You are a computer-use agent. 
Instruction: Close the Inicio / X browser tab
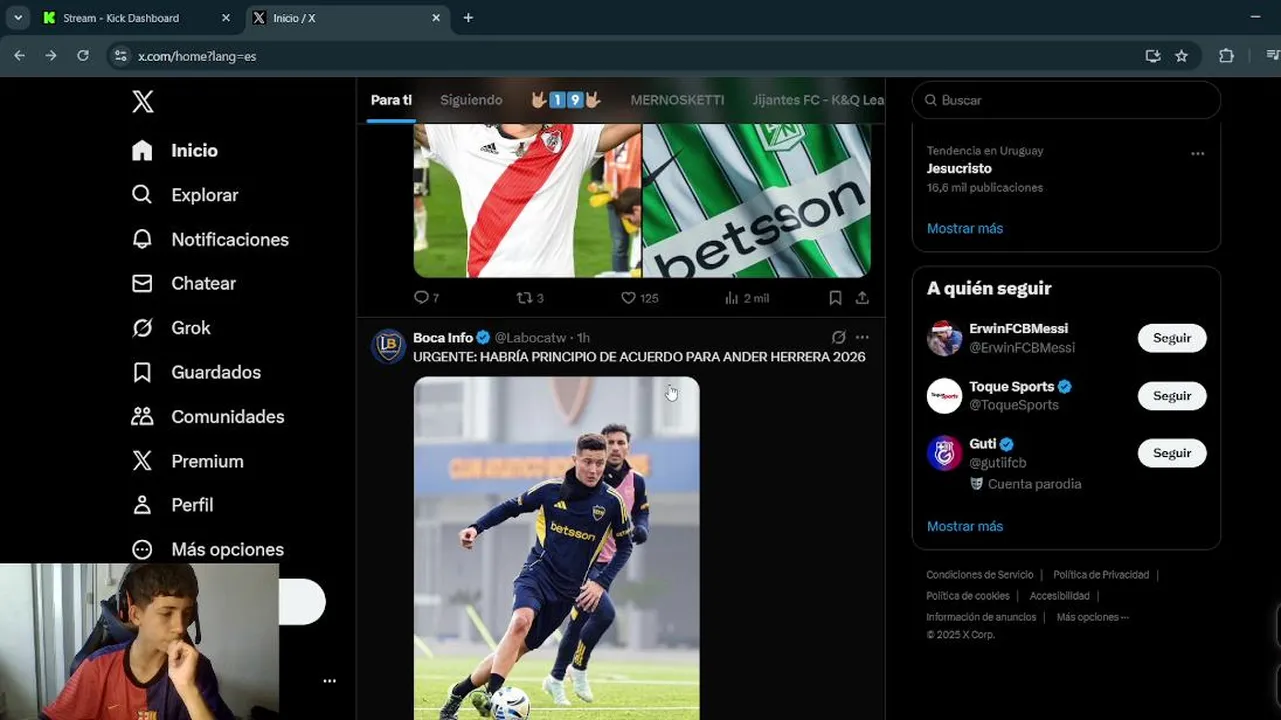click(436, 18)
